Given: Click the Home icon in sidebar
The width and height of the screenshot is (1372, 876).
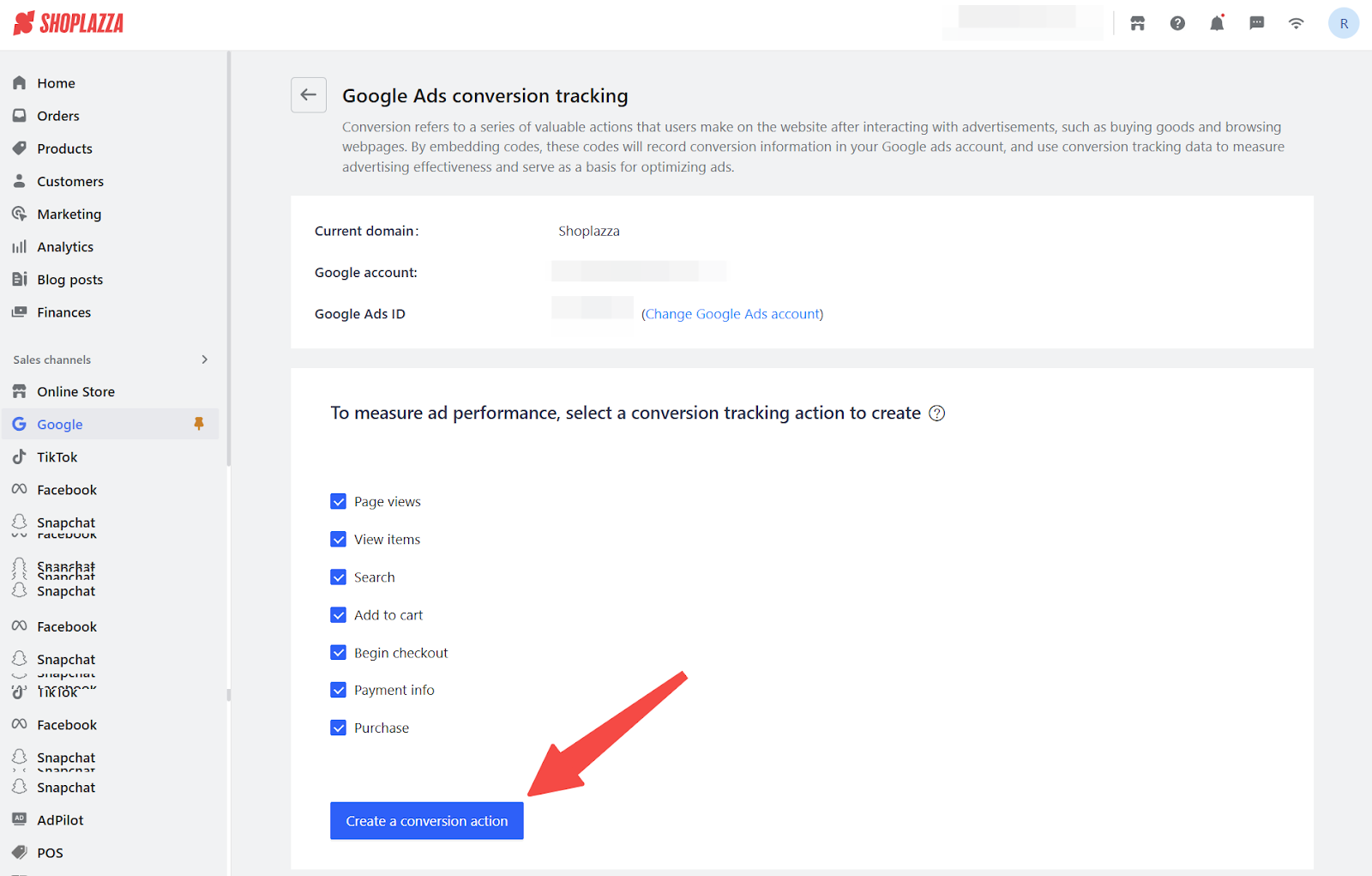Looking at the screenshot, I should (20, 83).
